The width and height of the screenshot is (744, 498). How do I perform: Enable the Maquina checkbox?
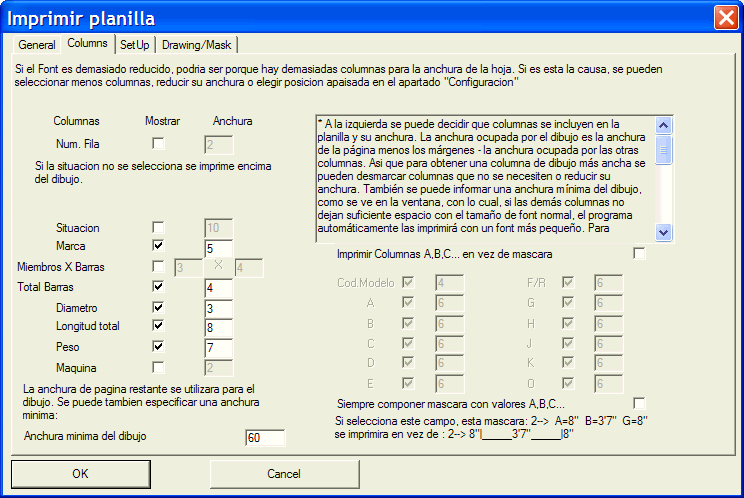click(x=158, y=367)
